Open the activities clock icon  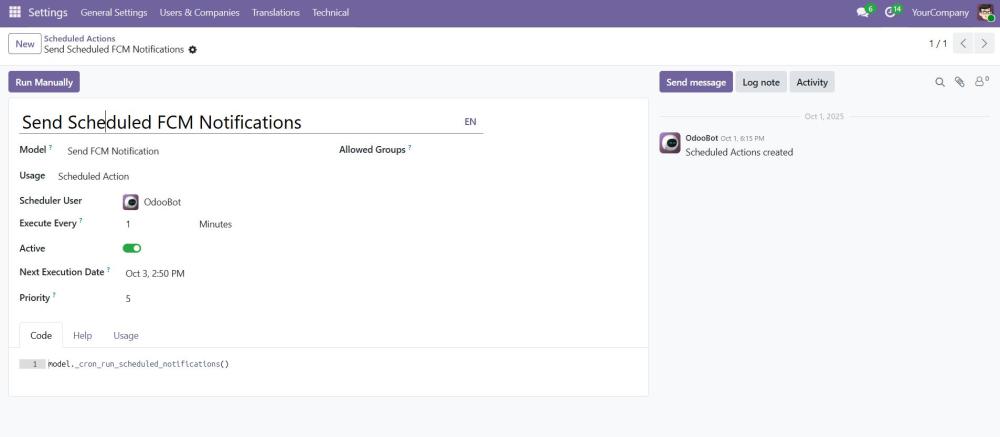click(x=891, y=13)
